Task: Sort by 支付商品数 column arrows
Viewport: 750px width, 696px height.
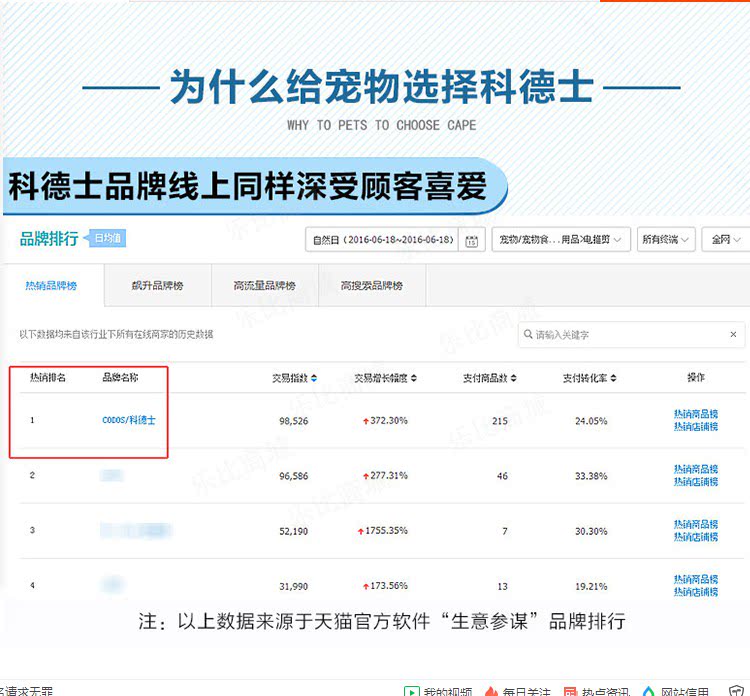Action: pos(514,378)
